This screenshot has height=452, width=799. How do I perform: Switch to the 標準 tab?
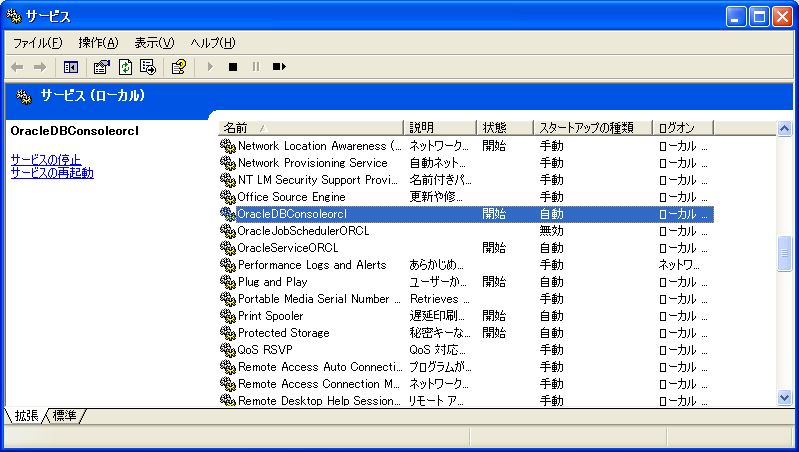(x=64, y=415)
